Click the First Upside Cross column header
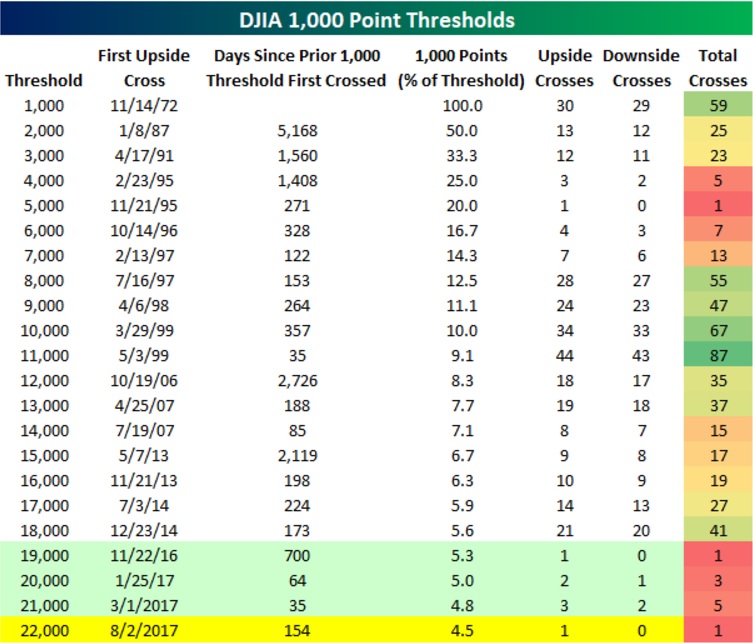 click(x=137, y=68)
